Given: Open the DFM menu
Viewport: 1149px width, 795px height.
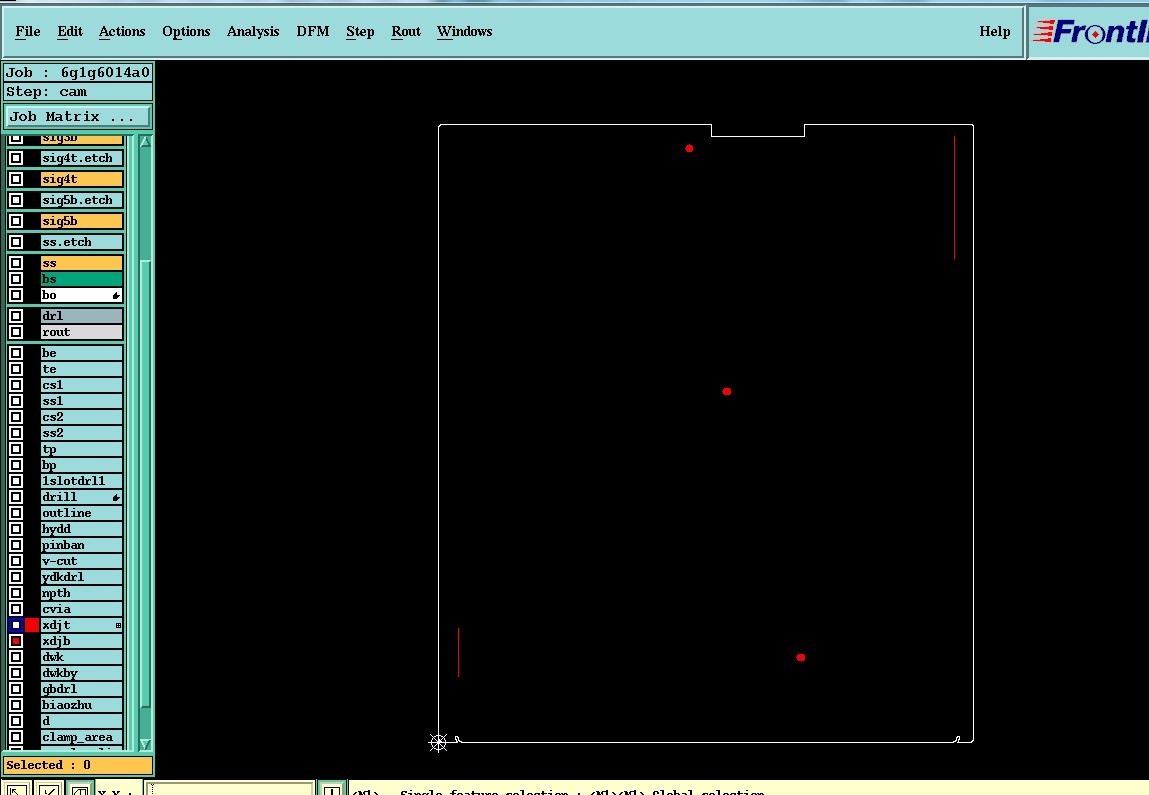Looking at the screenshot, I should coord(313,32).
